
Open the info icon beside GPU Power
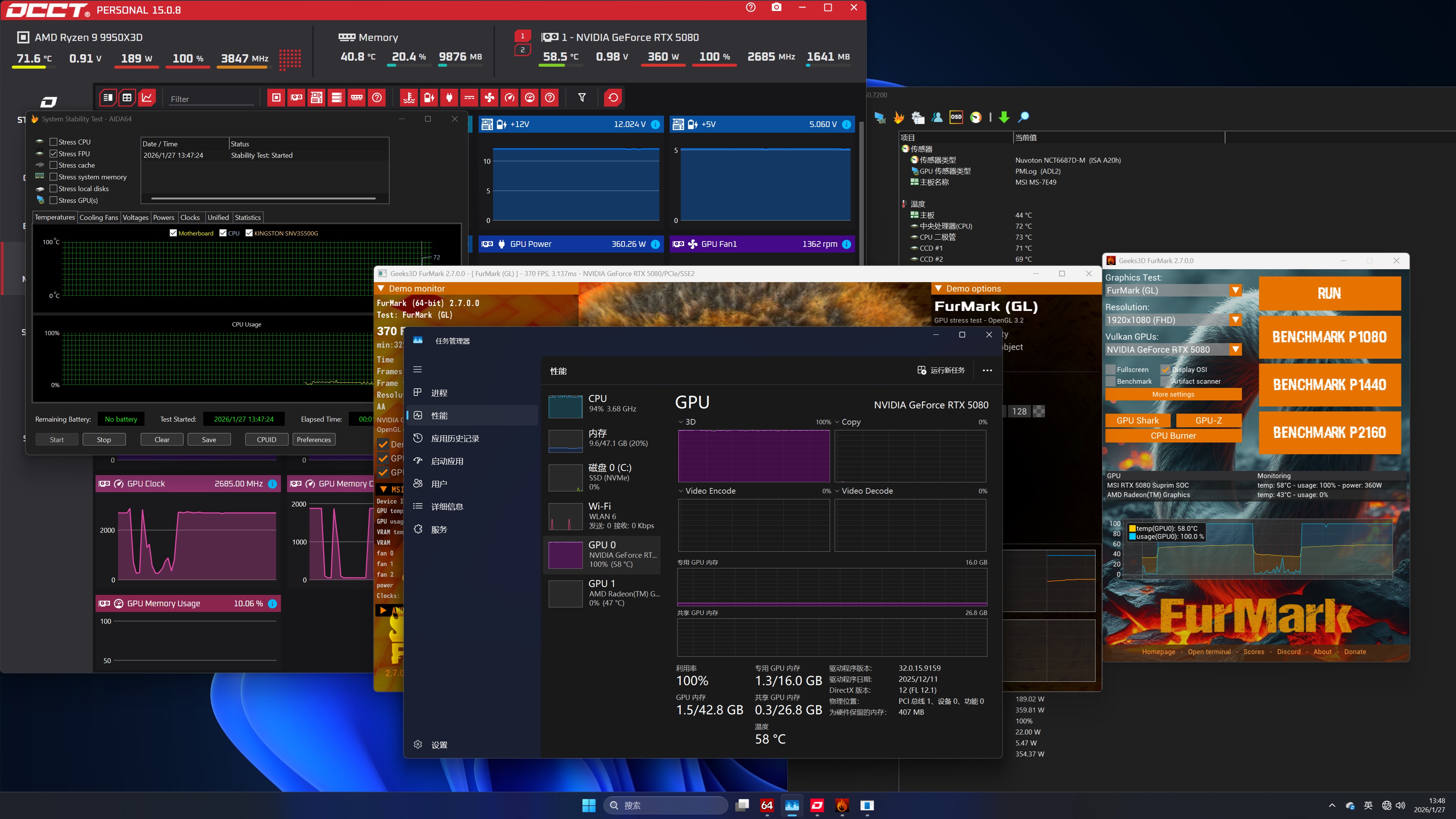click(655, 244)
